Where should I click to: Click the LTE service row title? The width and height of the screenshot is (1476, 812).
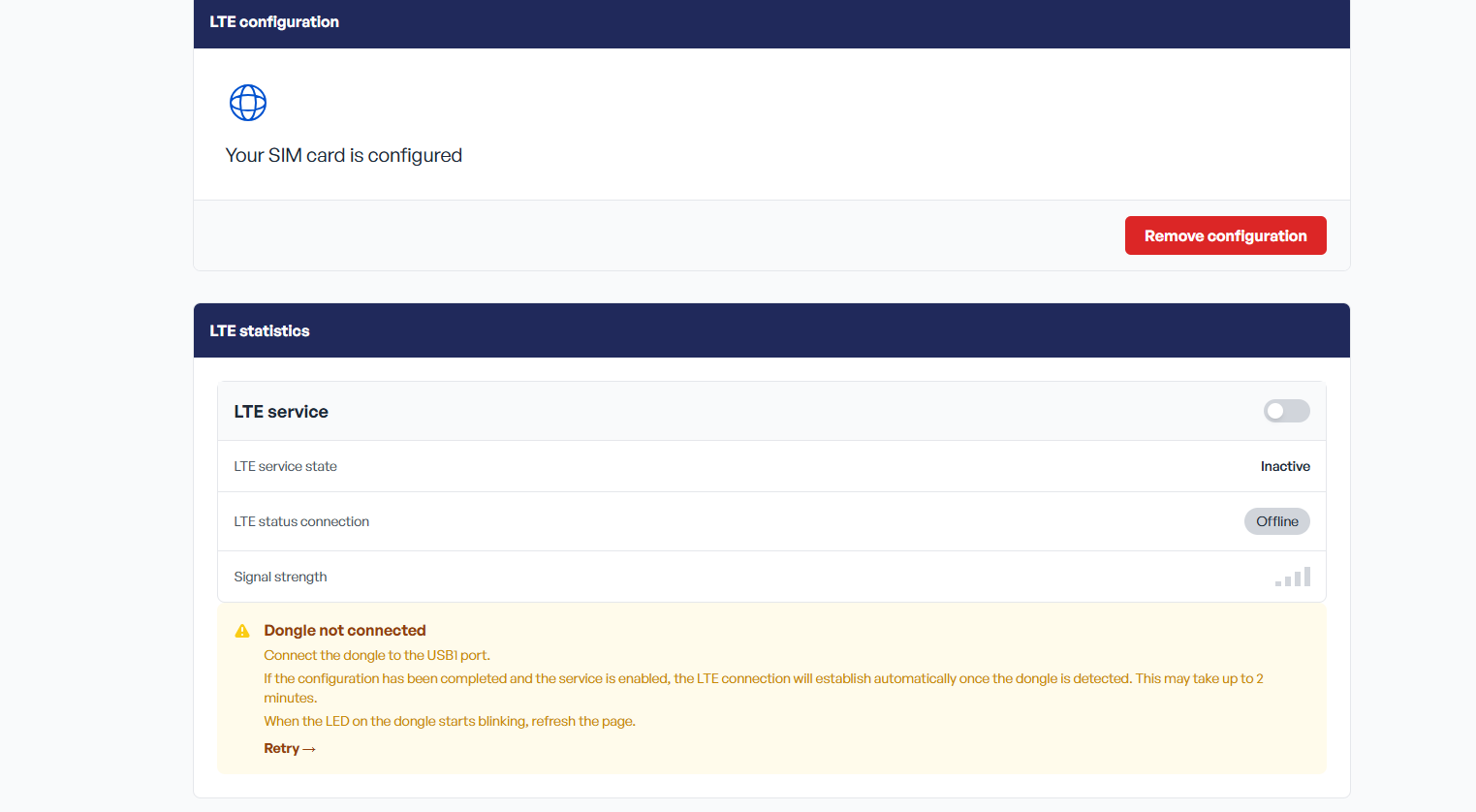pyautogui.click(x=281, y=412)
